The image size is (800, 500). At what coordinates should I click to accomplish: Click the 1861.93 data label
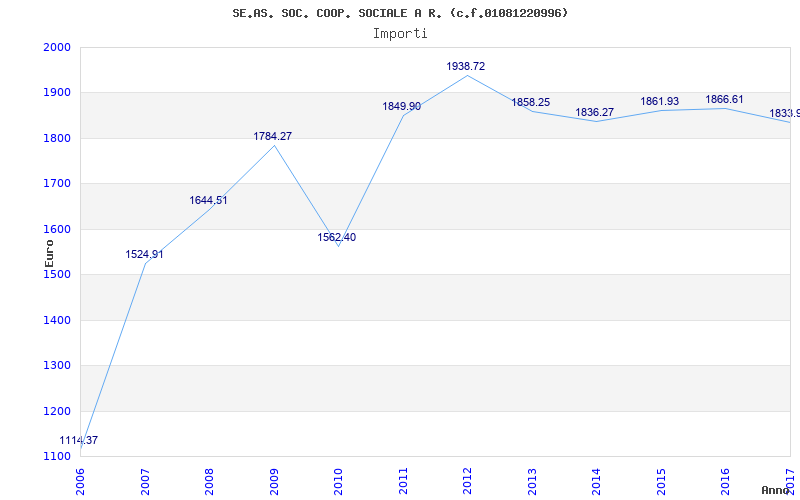click(x=660, y=101)
